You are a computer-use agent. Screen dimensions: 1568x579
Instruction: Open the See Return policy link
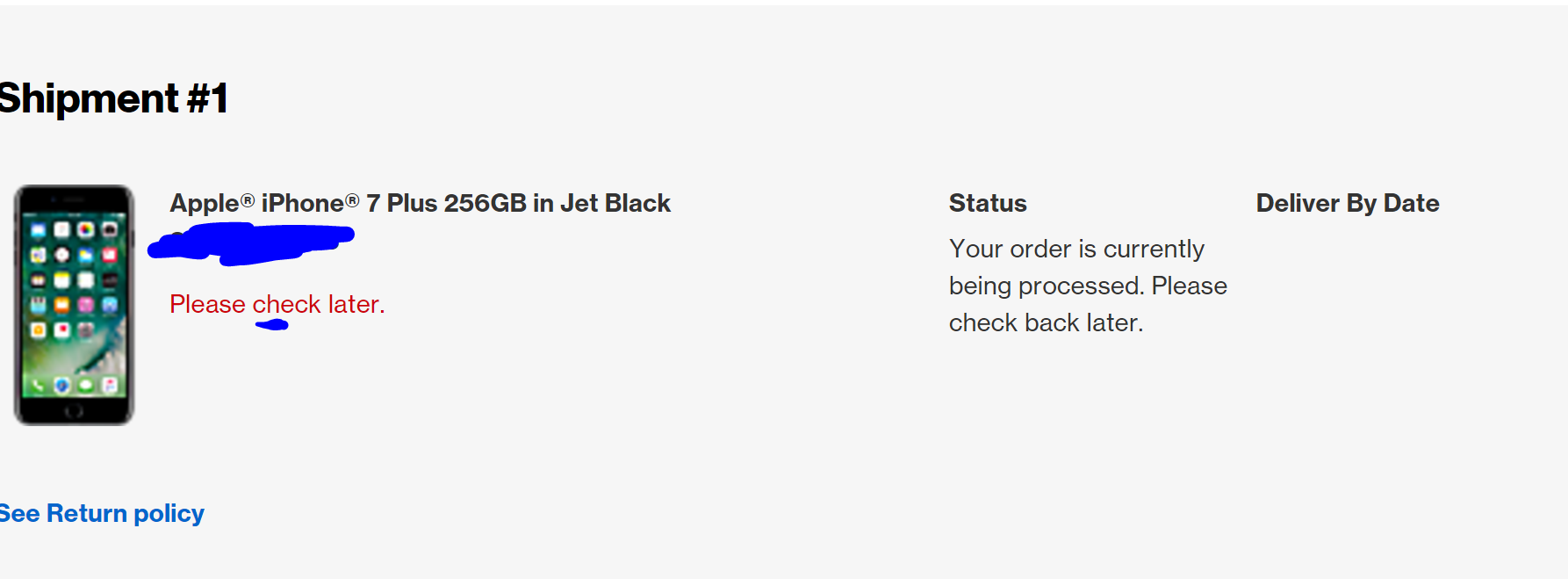[x=101, y=513]
